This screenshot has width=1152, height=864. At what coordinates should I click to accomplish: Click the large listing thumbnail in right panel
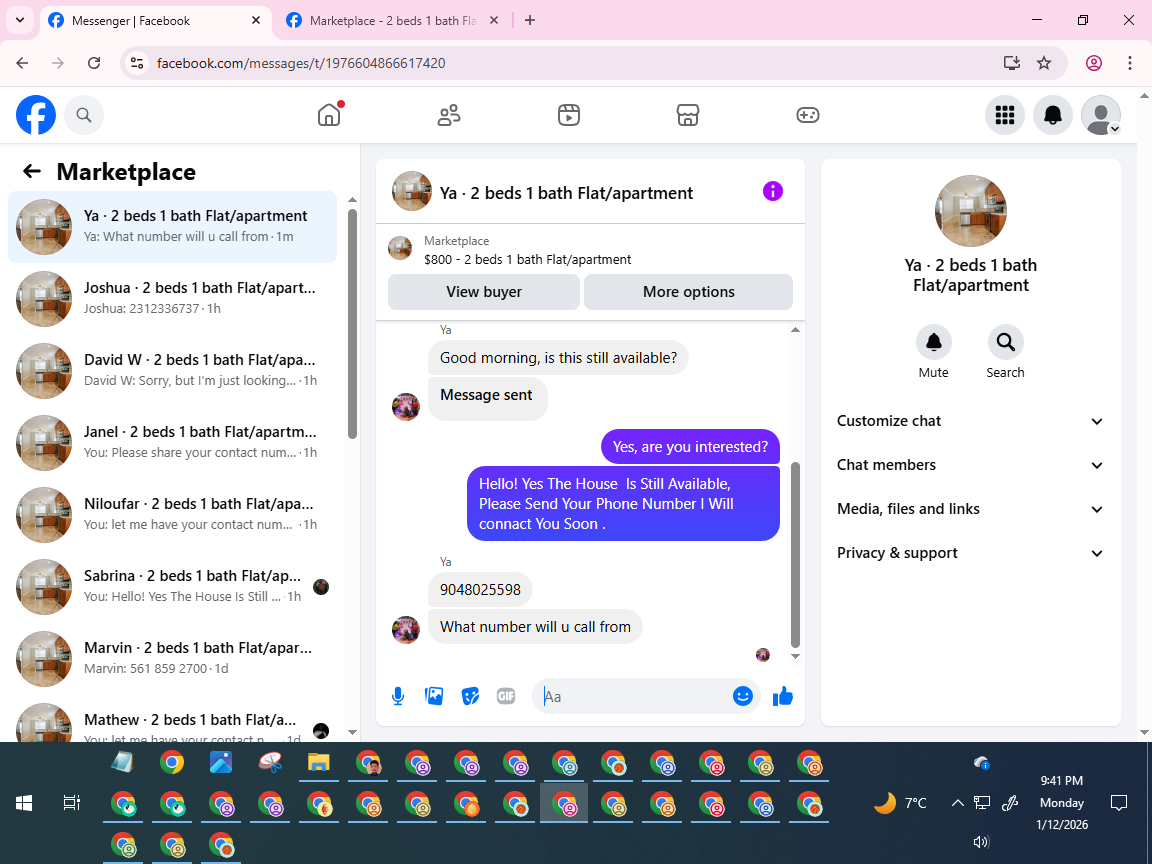(x=971, y=211)
